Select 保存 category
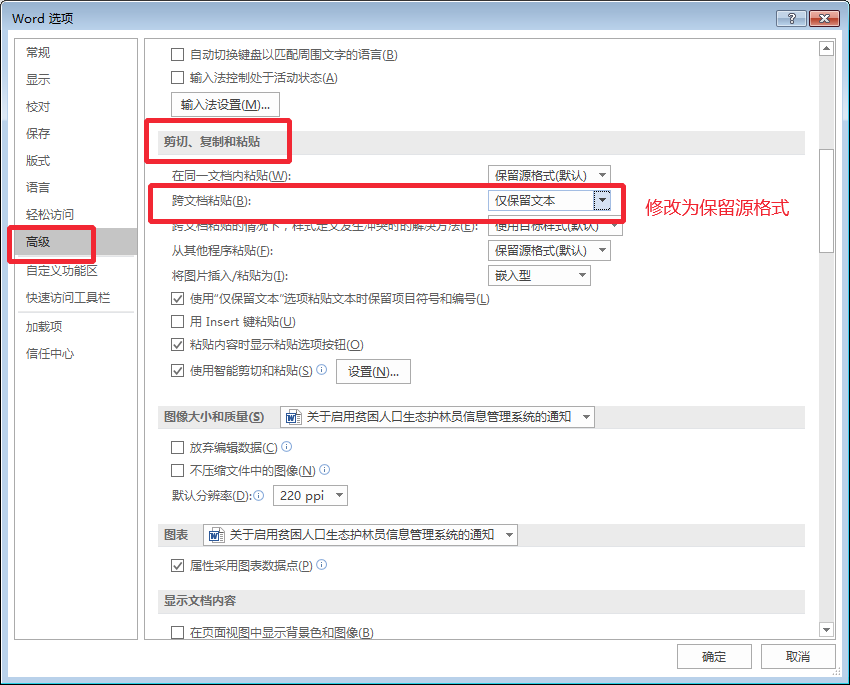 pos(75,133)
